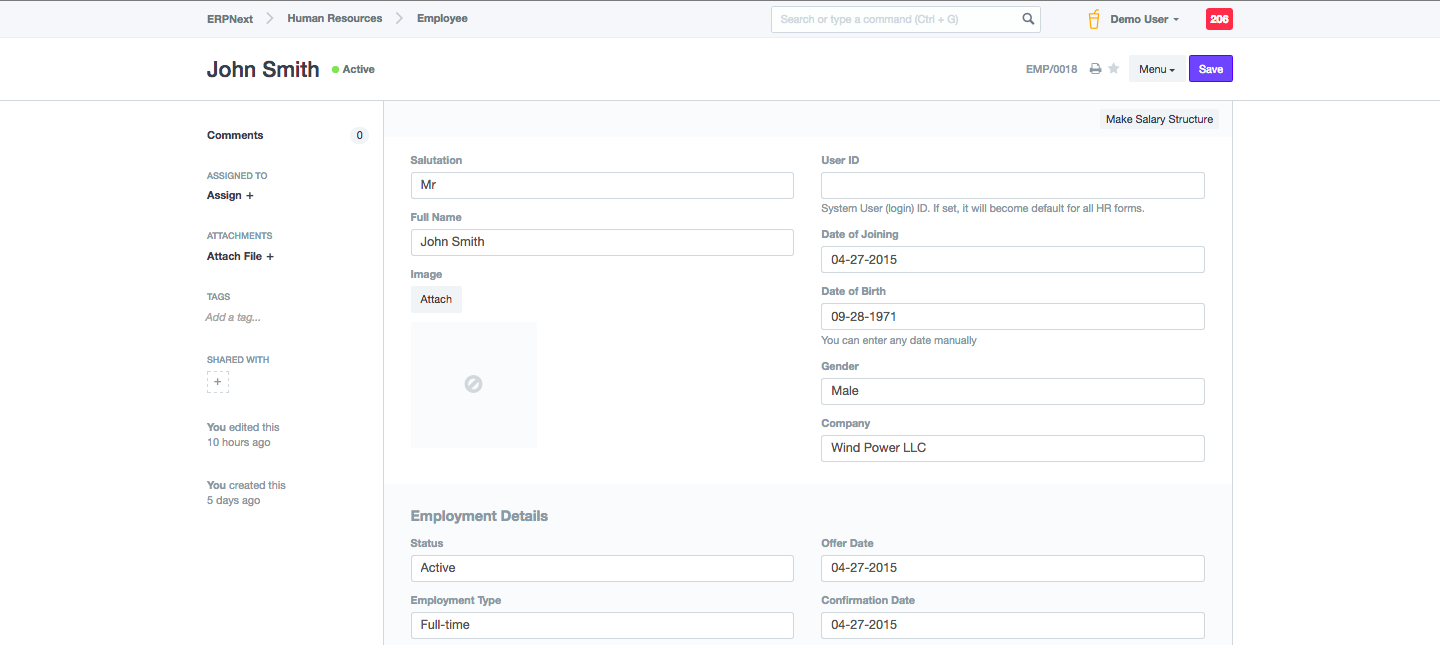Focus the User ID input field
Image resolution: width=1440 pixels, height=645 pixels.
tap(1012, 186)
